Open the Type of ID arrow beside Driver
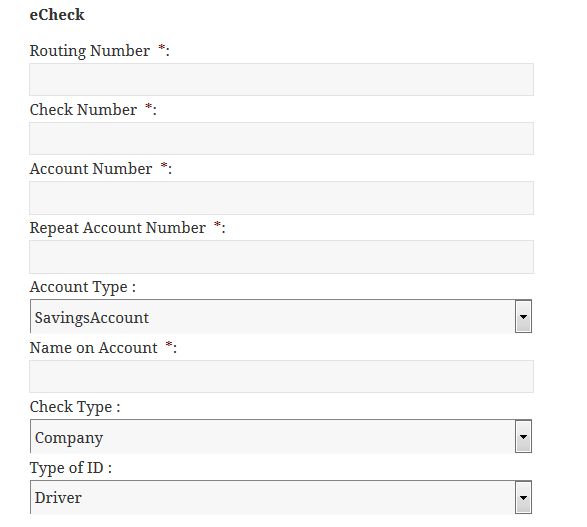This screenshot has height=527, width=587. click(523, 497)
